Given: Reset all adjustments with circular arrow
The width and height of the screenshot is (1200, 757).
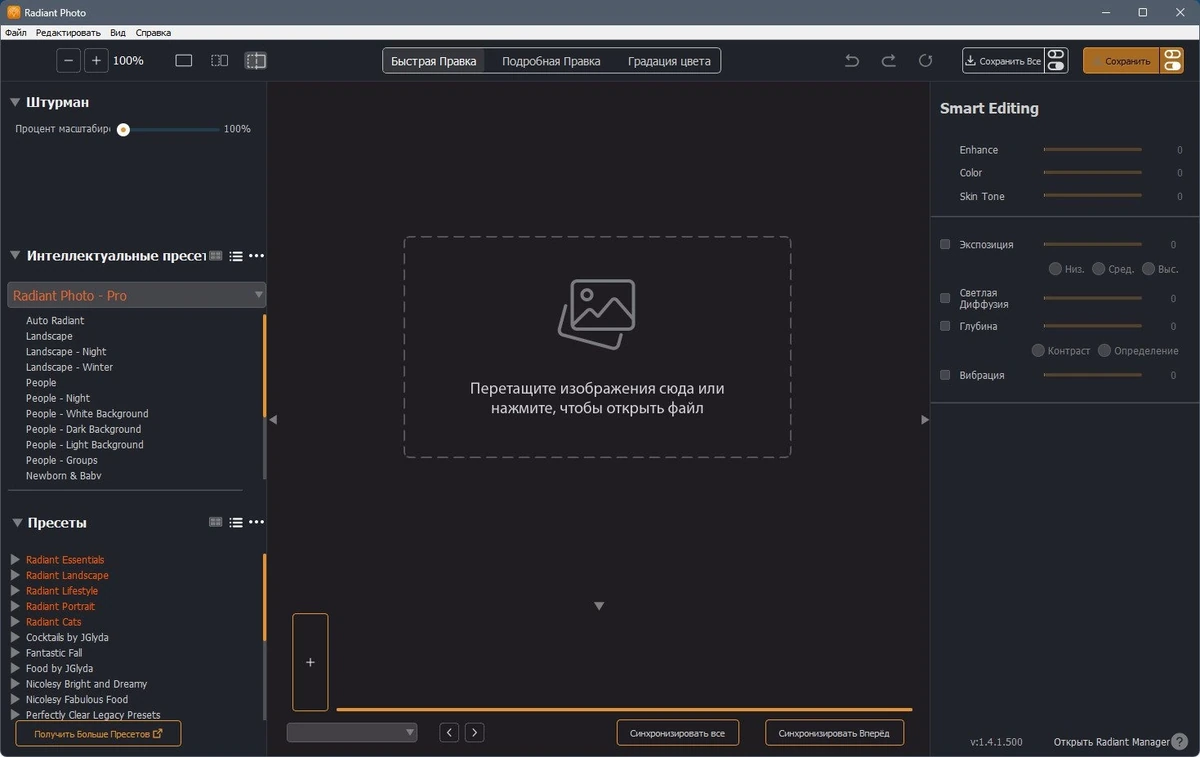Looking at the screenshot, I should click(925, 61).
